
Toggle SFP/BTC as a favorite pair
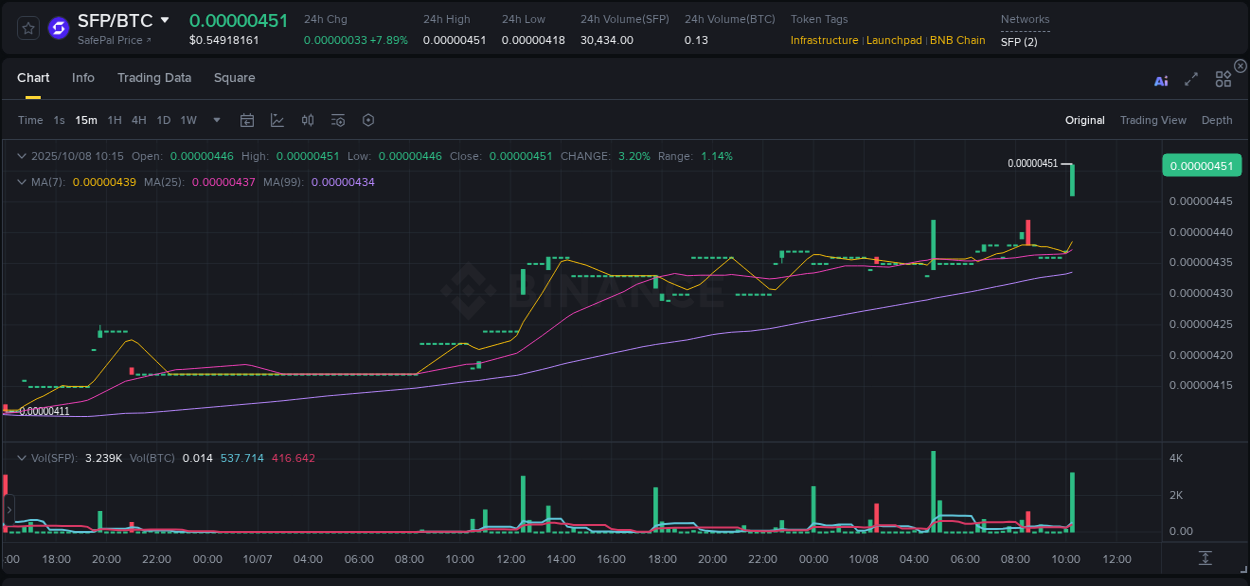[x=27, y=27]
